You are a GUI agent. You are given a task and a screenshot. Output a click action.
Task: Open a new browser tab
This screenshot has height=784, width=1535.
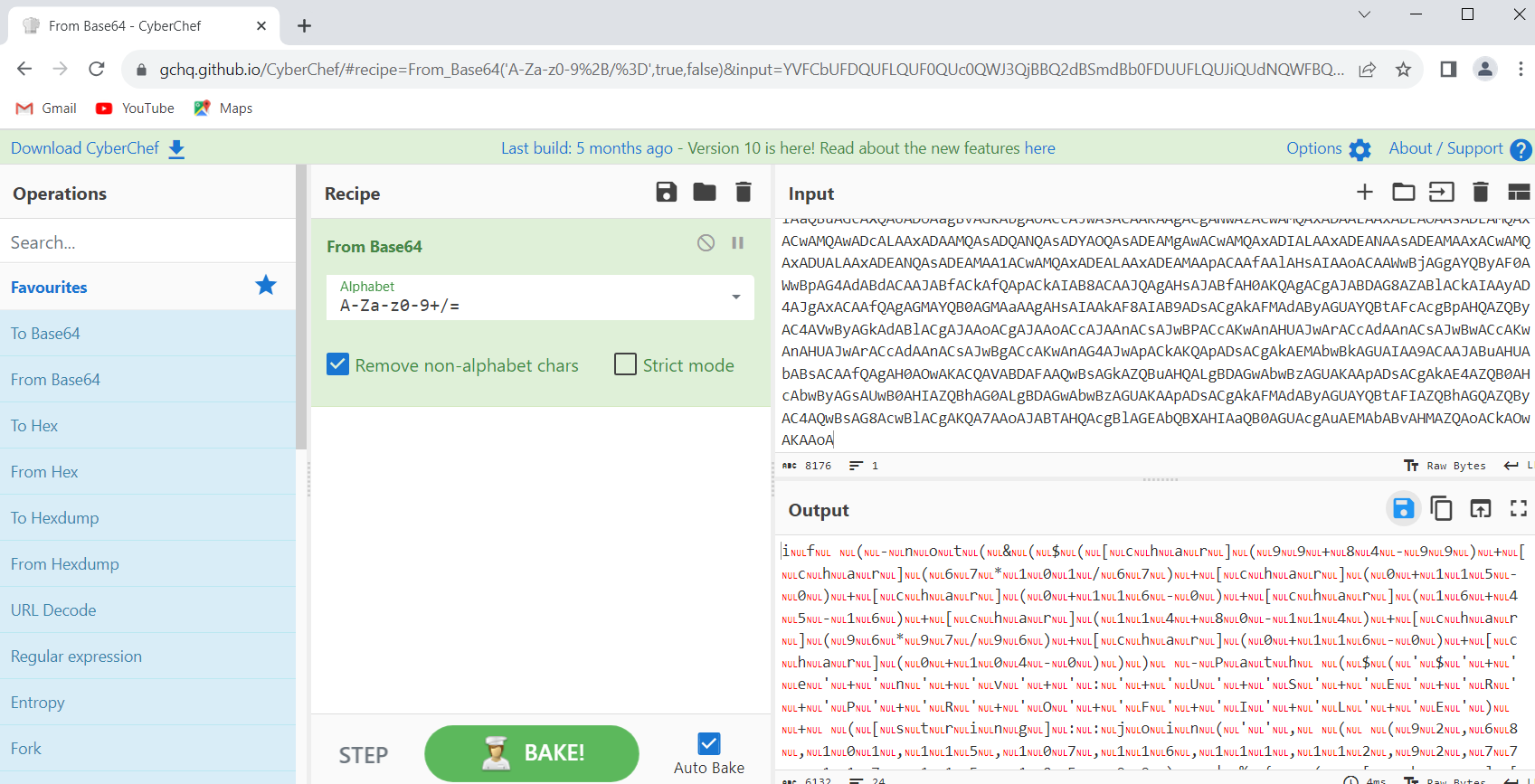click(305, 25)
